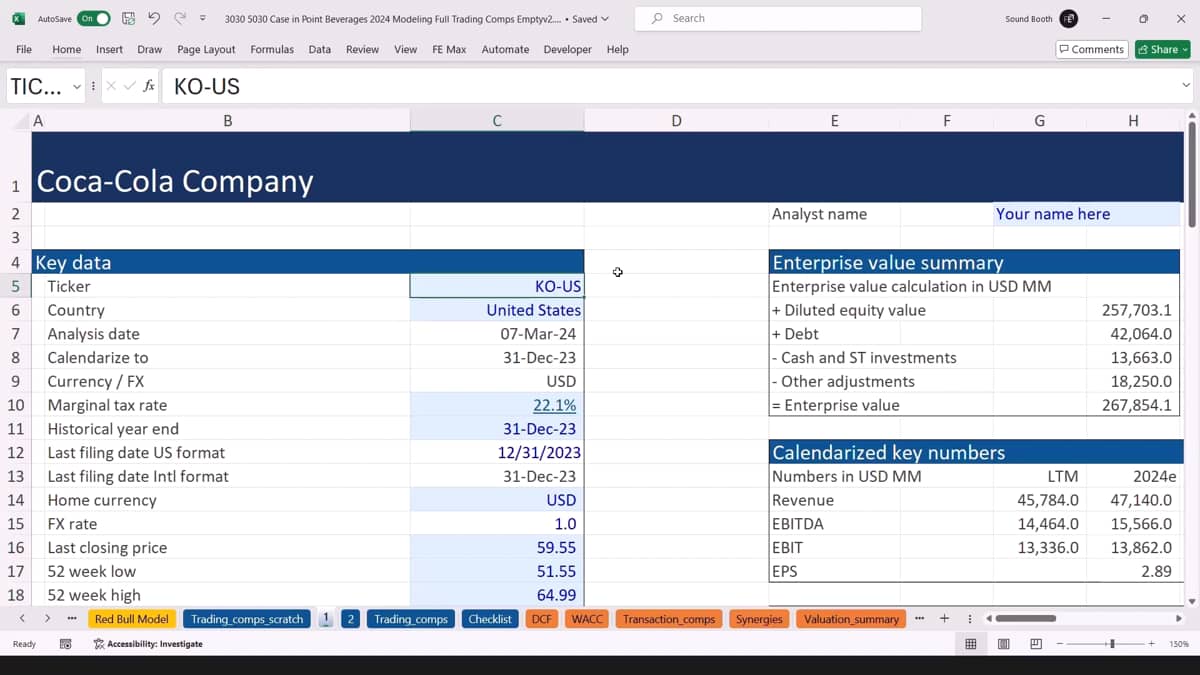Viewport: 1200px width, 675px height.
Task: Switch to the Insert ribbon tab
Action: 109,49
